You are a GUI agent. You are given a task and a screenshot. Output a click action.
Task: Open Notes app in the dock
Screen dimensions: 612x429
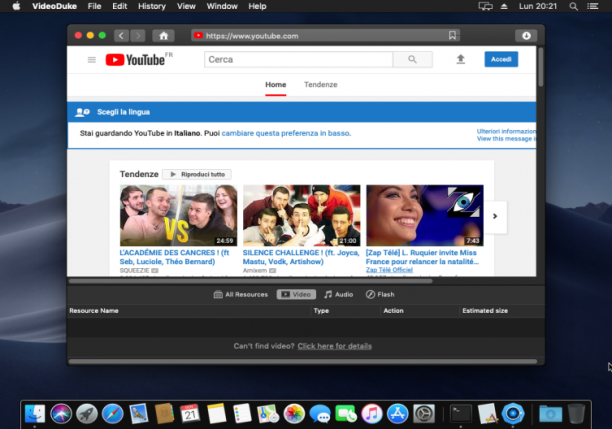pos(216,413)
